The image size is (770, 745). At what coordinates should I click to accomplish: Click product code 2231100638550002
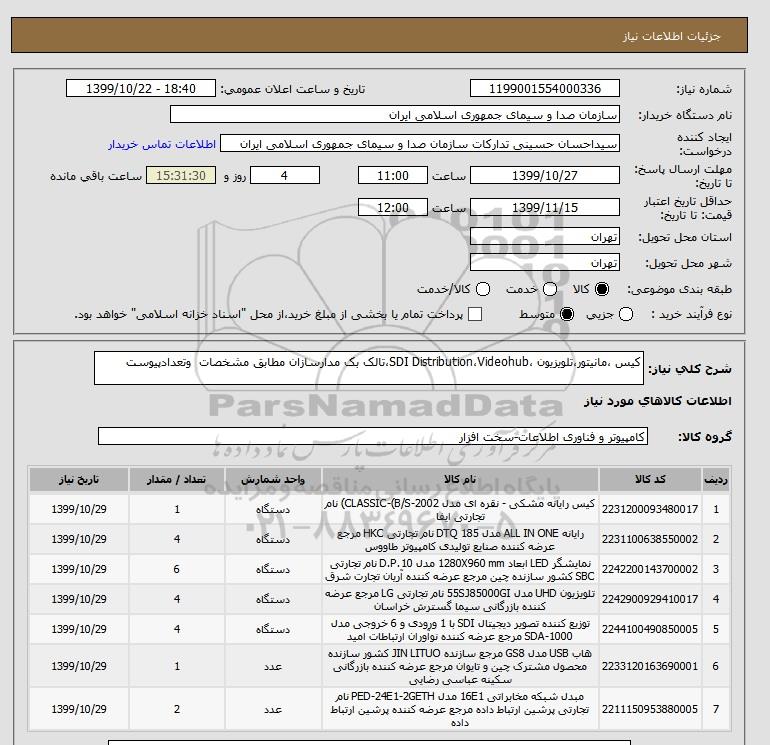click(x=650, y=539)
